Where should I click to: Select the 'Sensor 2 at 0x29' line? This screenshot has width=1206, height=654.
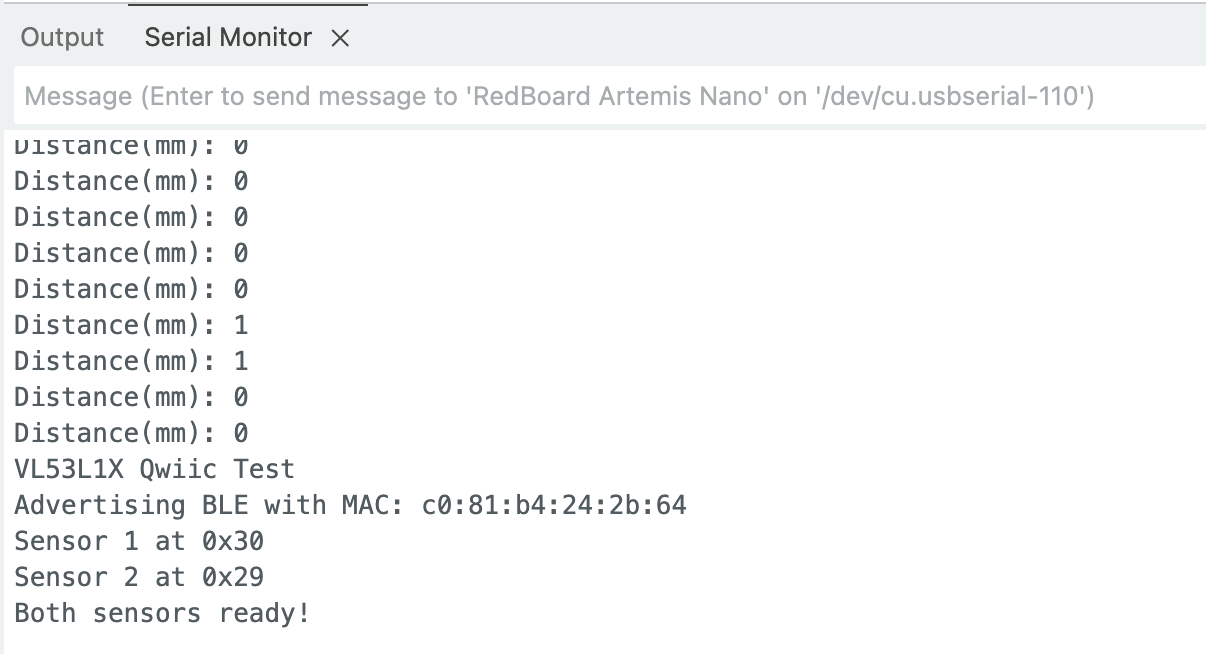pos(139,576)
